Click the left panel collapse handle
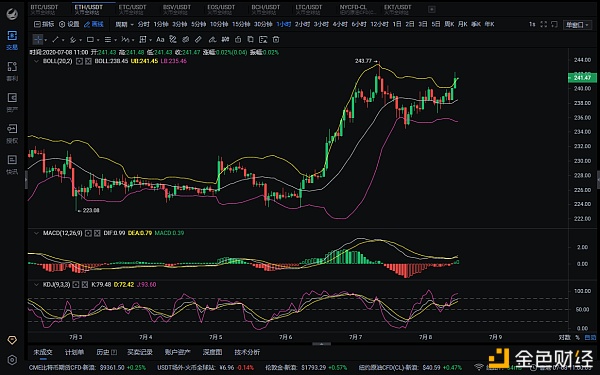The height and width of the screenshot is (375, 600). pyautogui.click(x=26, y=180)
